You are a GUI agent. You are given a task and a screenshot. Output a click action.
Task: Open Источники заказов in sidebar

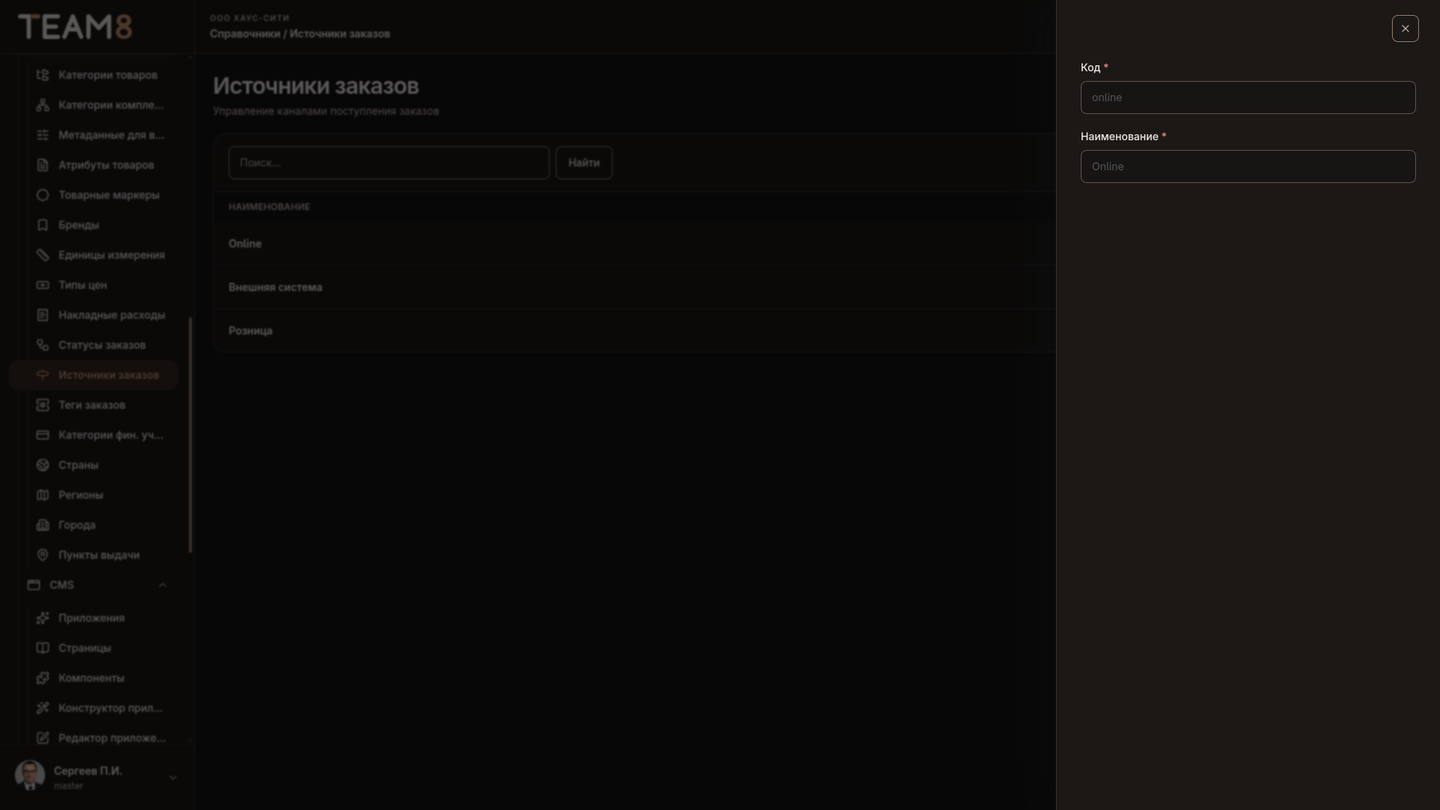(94, 375)
